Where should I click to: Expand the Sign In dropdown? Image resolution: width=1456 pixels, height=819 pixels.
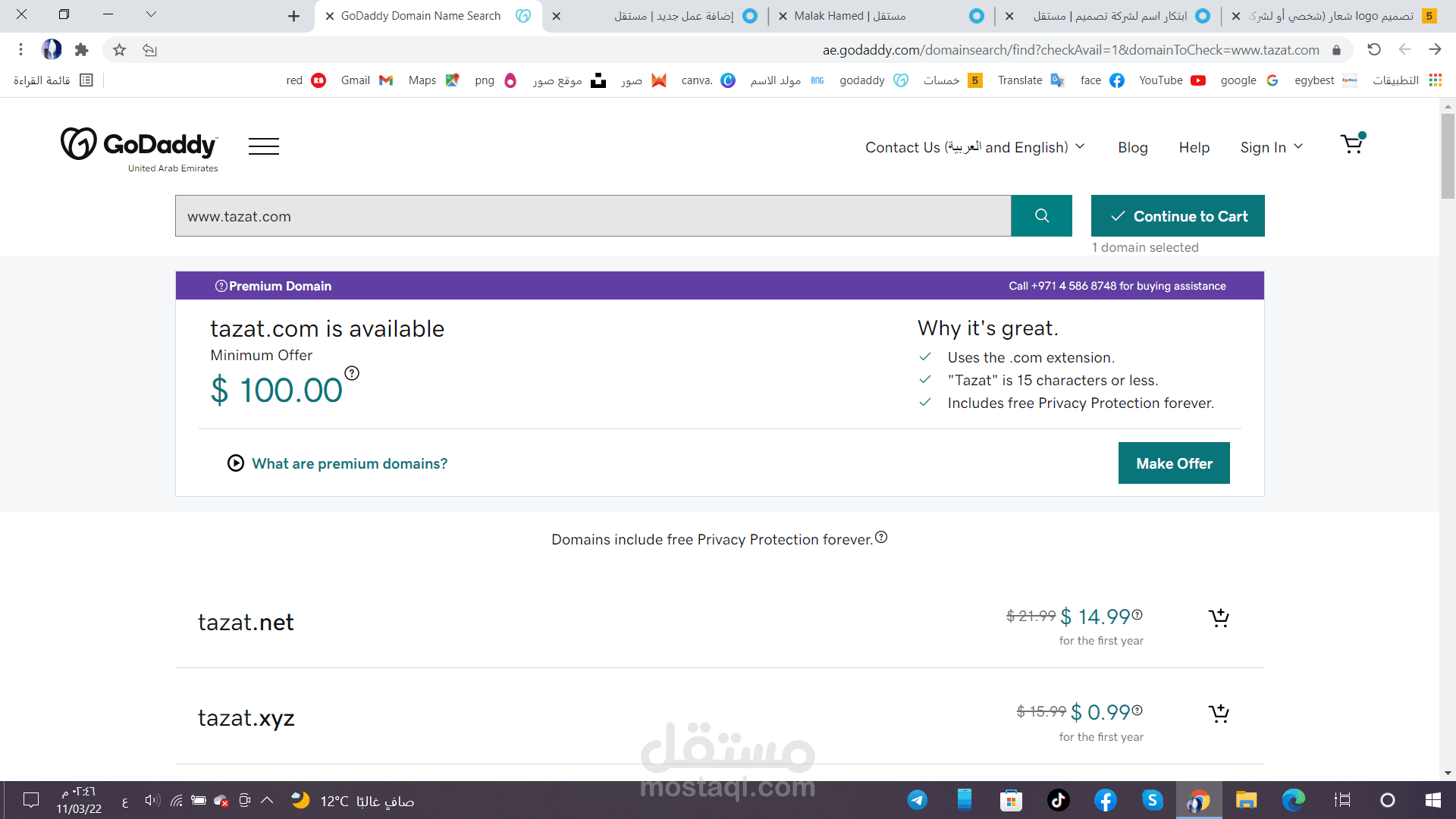pos(1271,147)
